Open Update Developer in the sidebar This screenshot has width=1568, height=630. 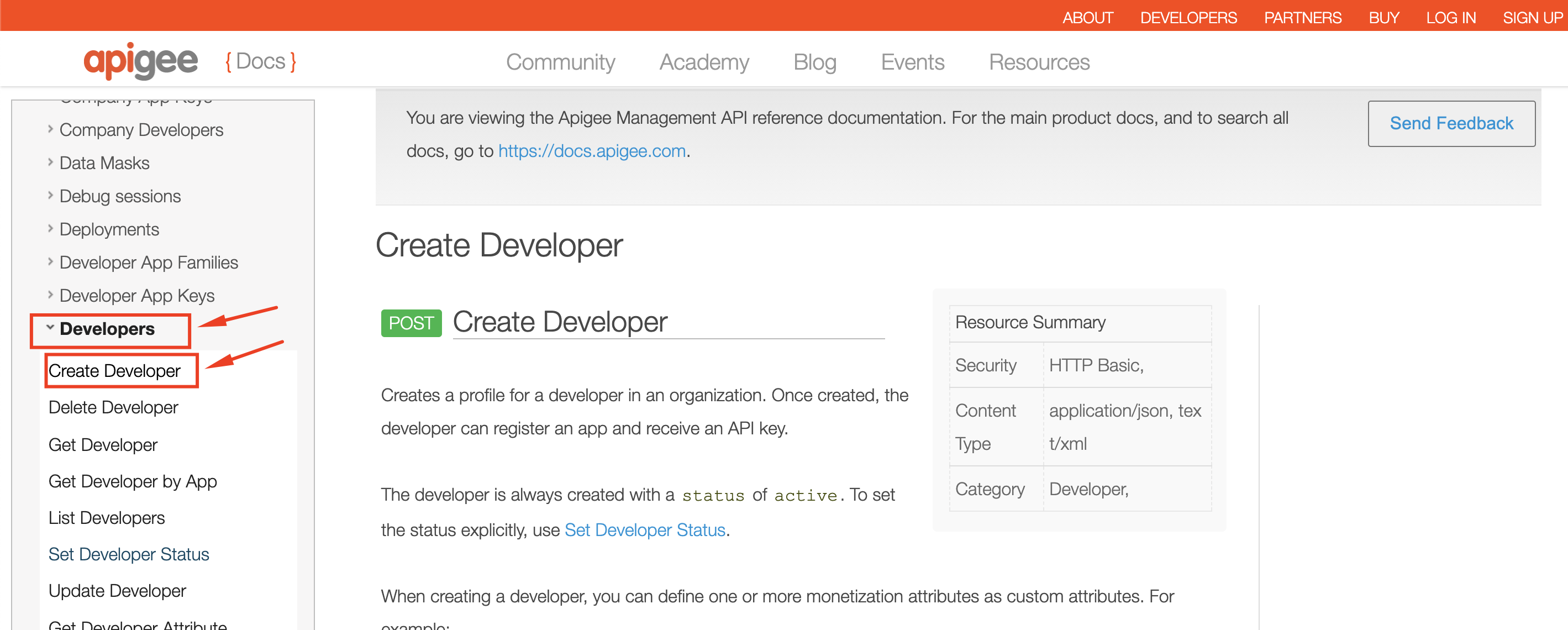117,591
